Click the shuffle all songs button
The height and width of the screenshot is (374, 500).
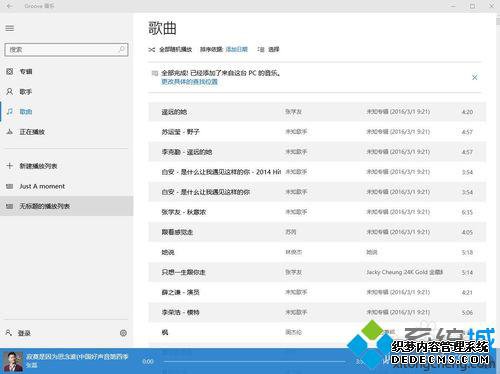pos(170,50)
